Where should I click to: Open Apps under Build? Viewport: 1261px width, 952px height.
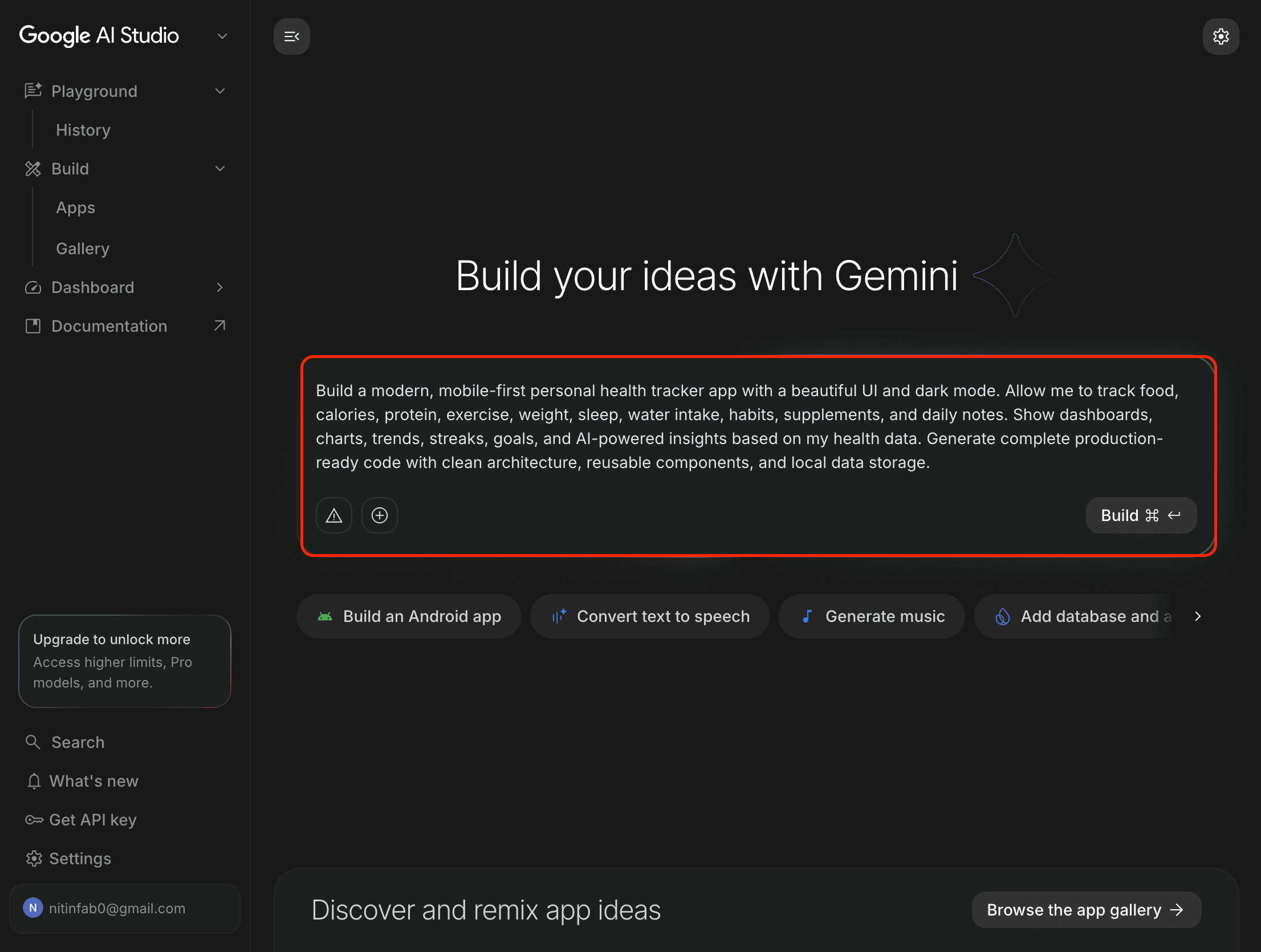pyautogui.click(x=75, y=208)
